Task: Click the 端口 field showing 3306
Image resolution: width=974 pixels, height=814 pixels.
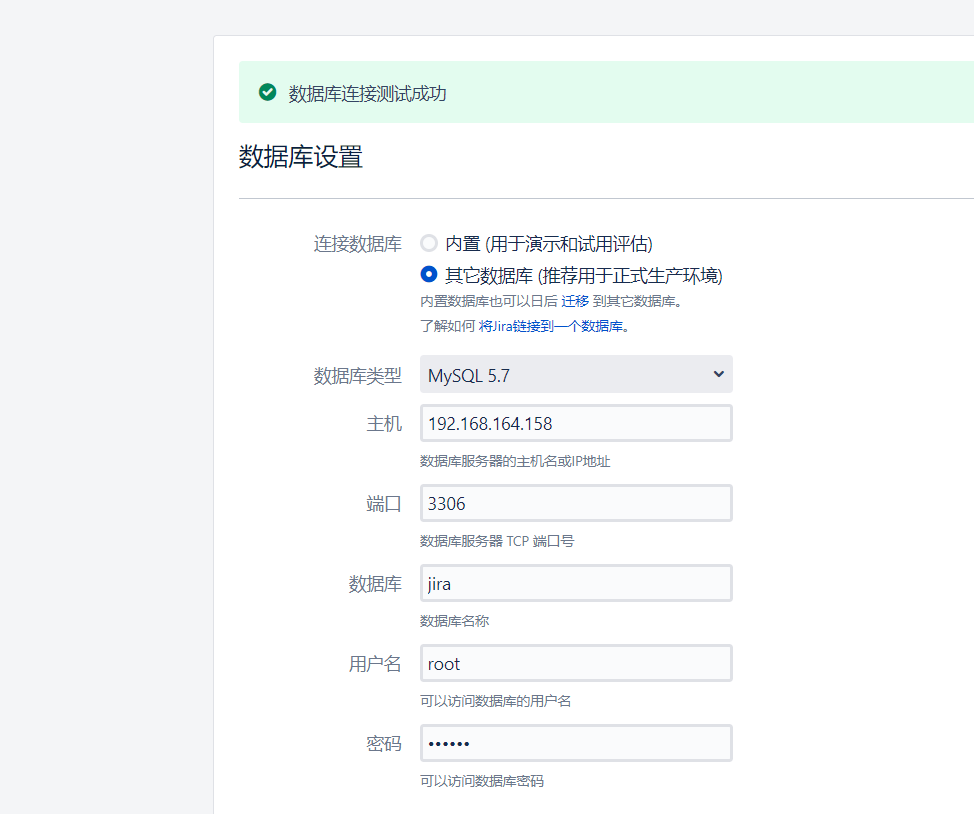Action: (575, 503)
